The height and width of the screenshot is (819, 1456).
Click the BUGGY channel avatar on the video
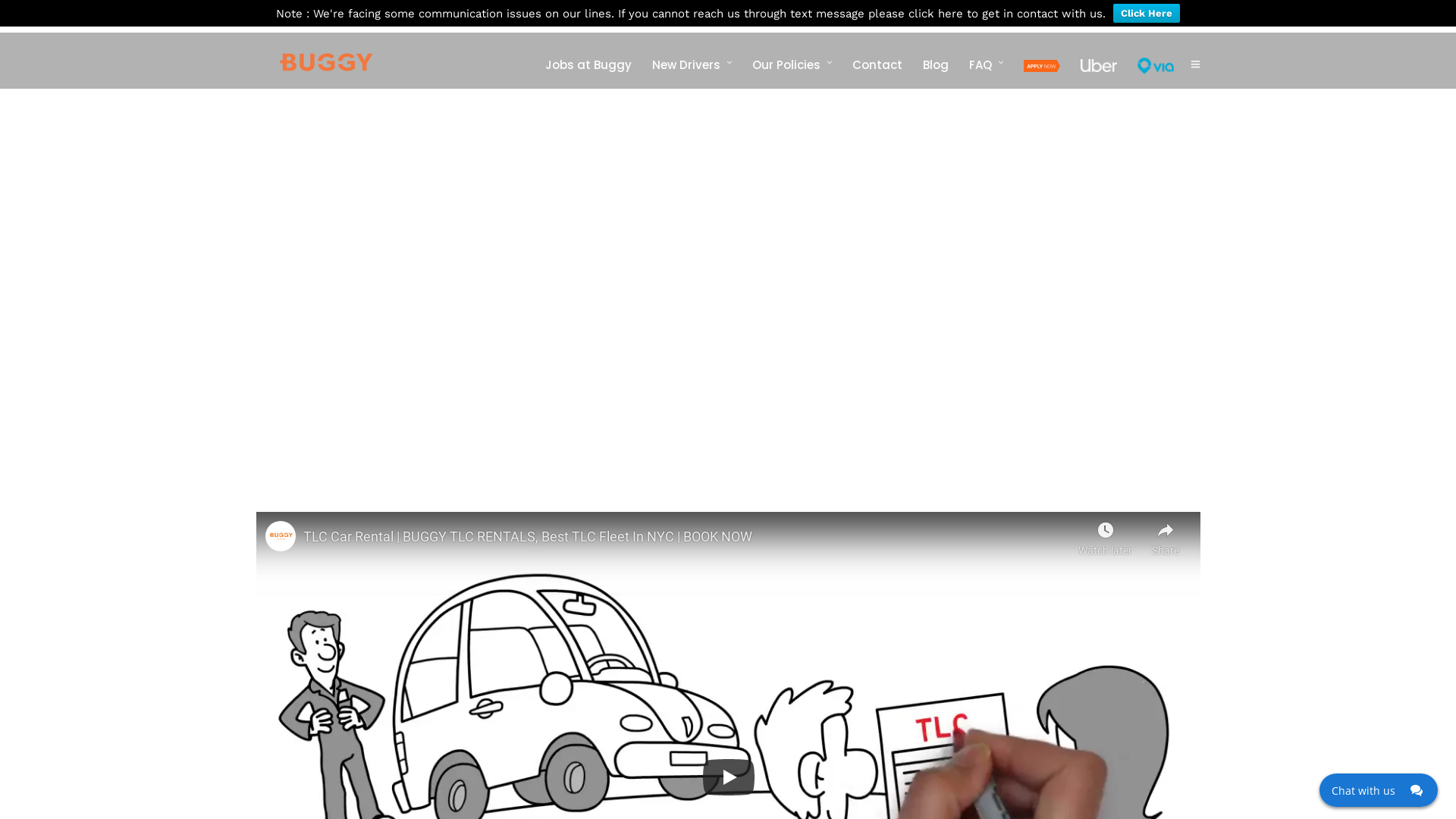280,536
